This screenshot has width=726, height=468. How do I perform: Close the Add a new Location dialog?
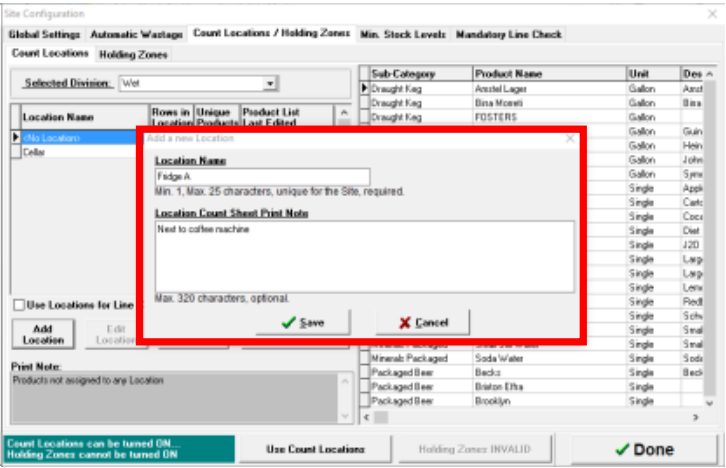tap(570, 138)
